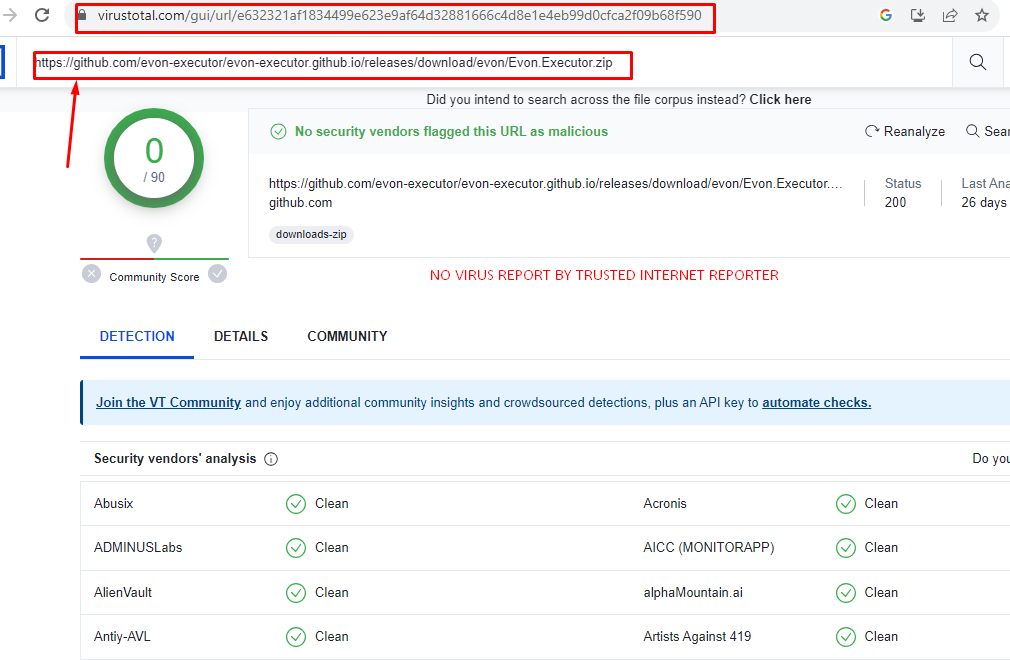Click the ADMINUSLabs vendor name
Screen dimensions: 1010x660
[x=138, y=547]
